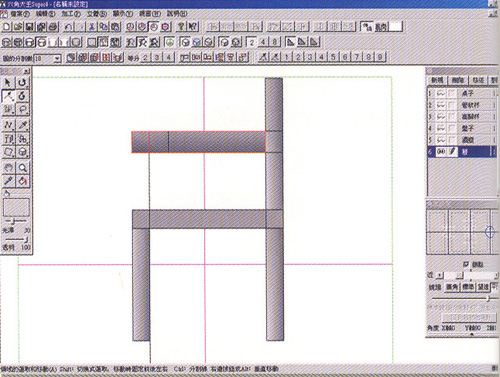
Task: Select the line drawing pen tool in the toolbox
Action: pos(8,96)
